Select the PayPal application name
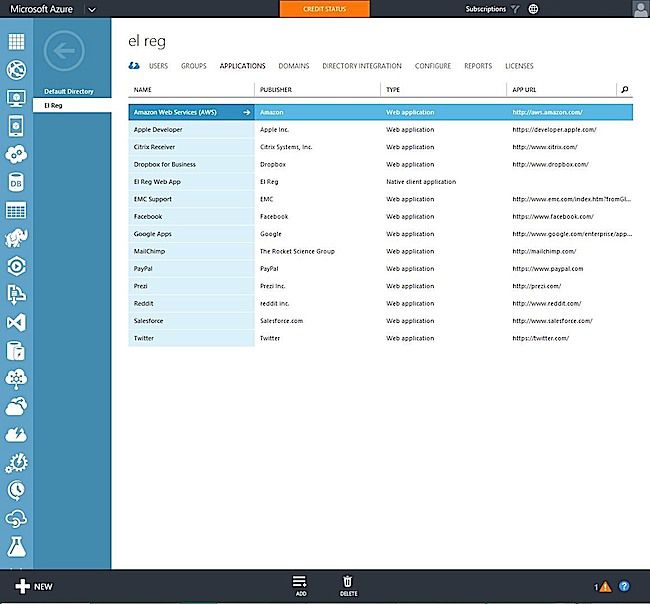650x604 pixels. [143, 269]
